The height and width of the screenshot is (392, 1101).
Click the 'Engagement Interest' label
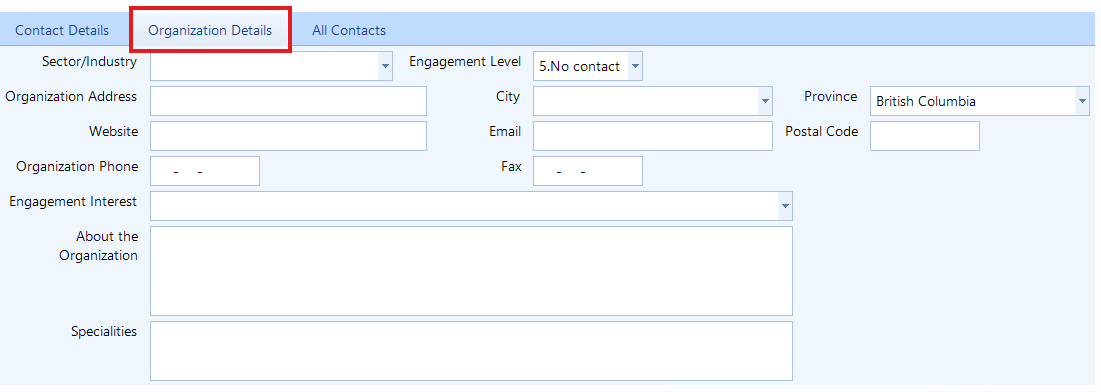pos(73,201)
